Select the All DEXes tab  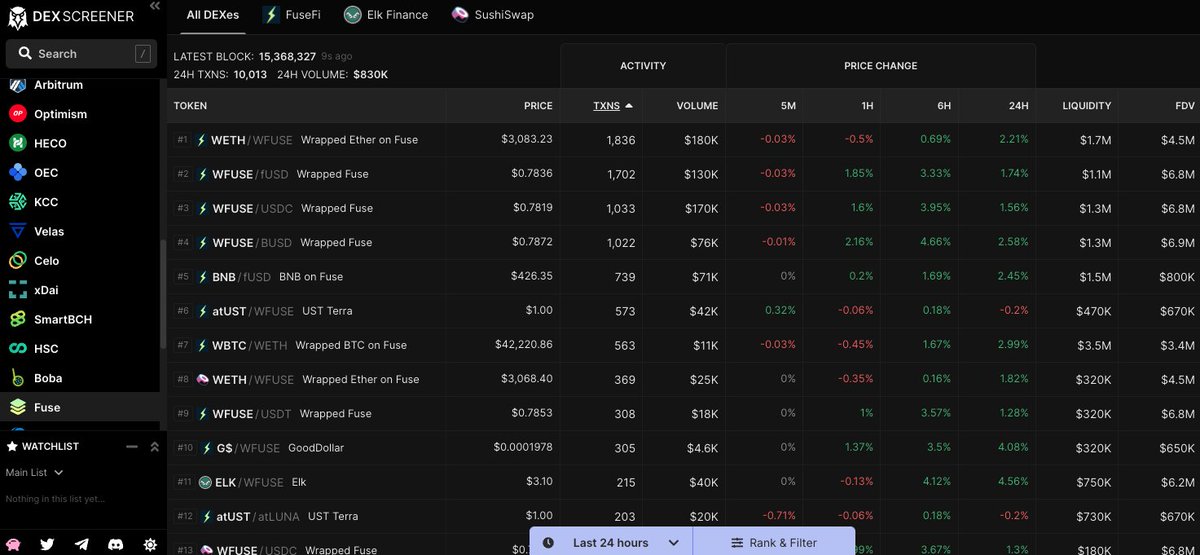pos(212,15)
